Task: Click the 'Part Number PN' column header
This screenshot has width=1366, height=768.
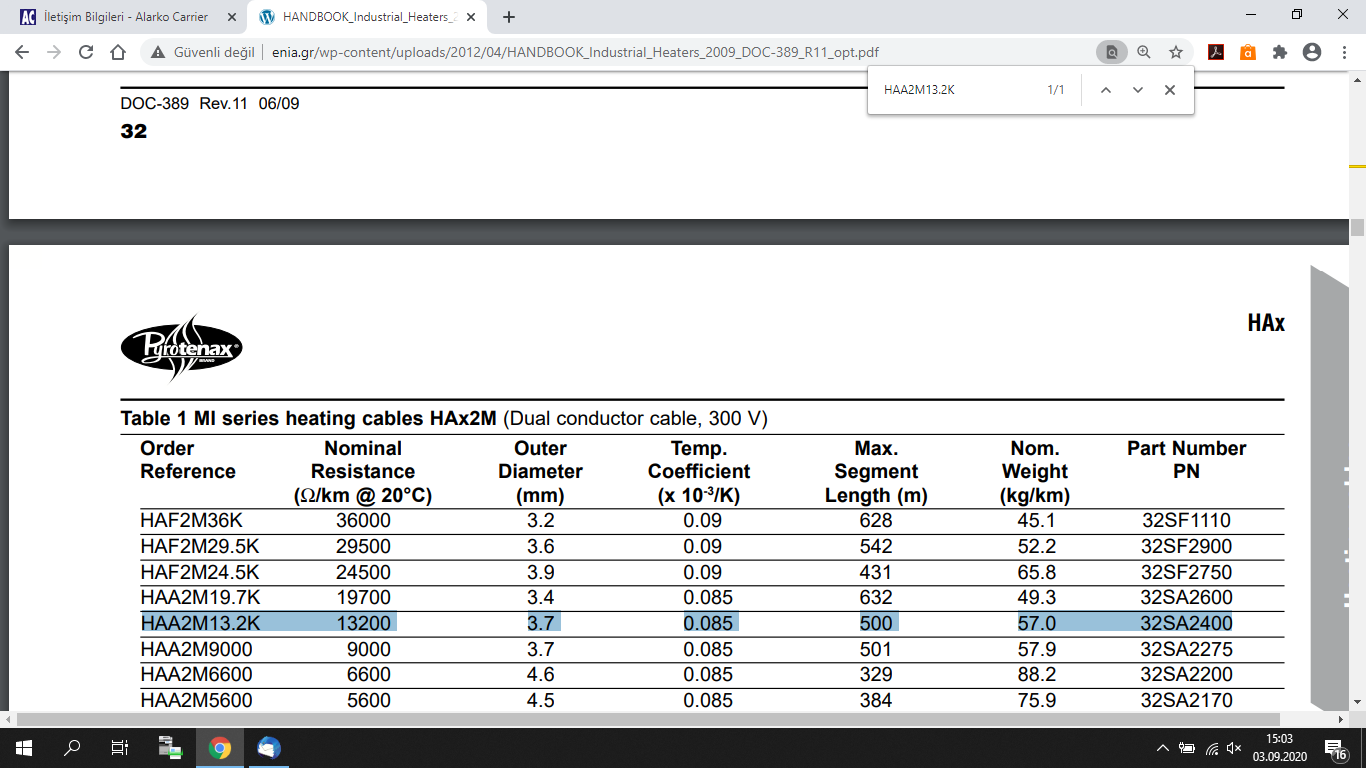Action: (x=1187, y=460)
